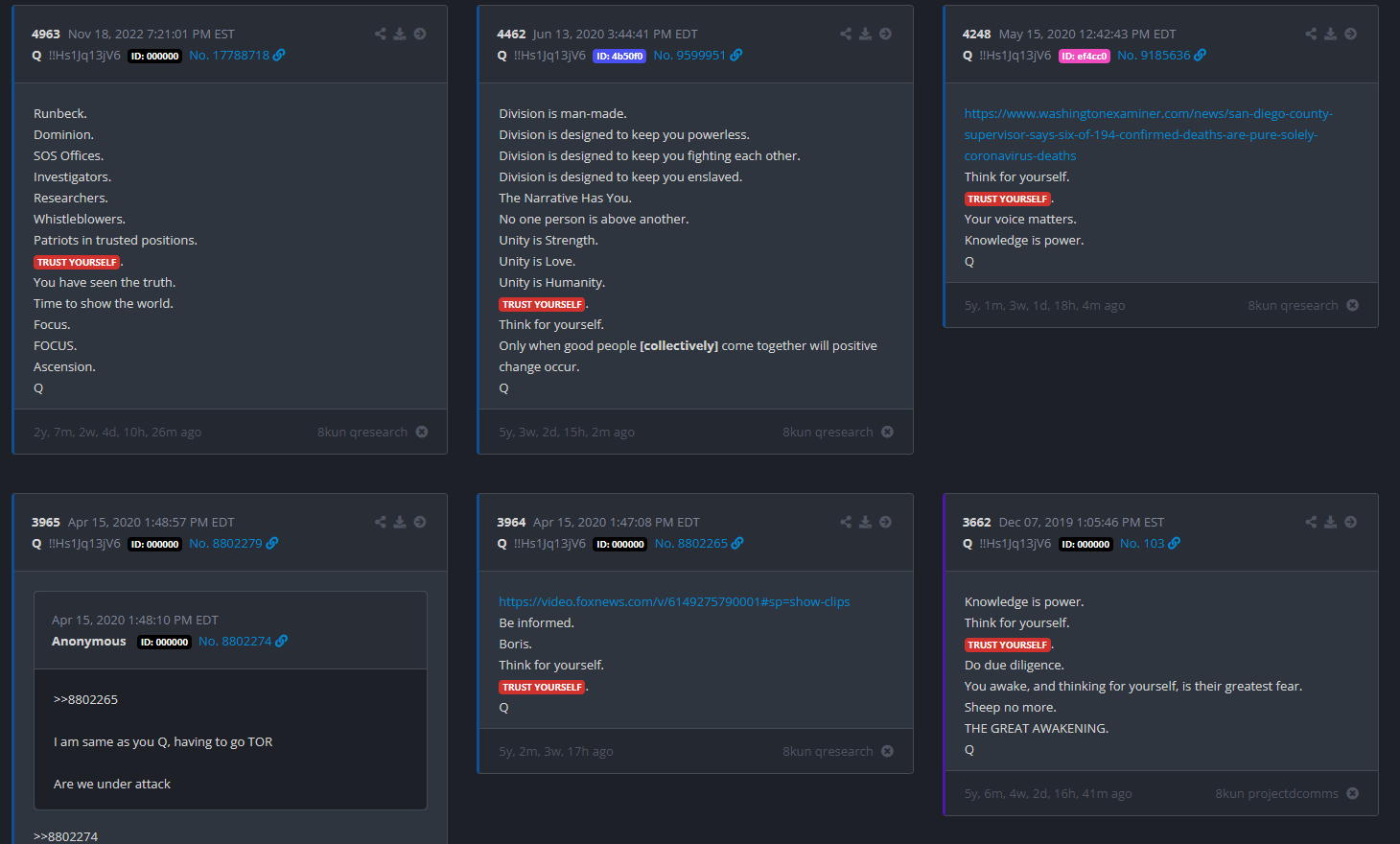
Task: Click the x-circle icon in post 4248 footer
Action: tap(1352, 305)
